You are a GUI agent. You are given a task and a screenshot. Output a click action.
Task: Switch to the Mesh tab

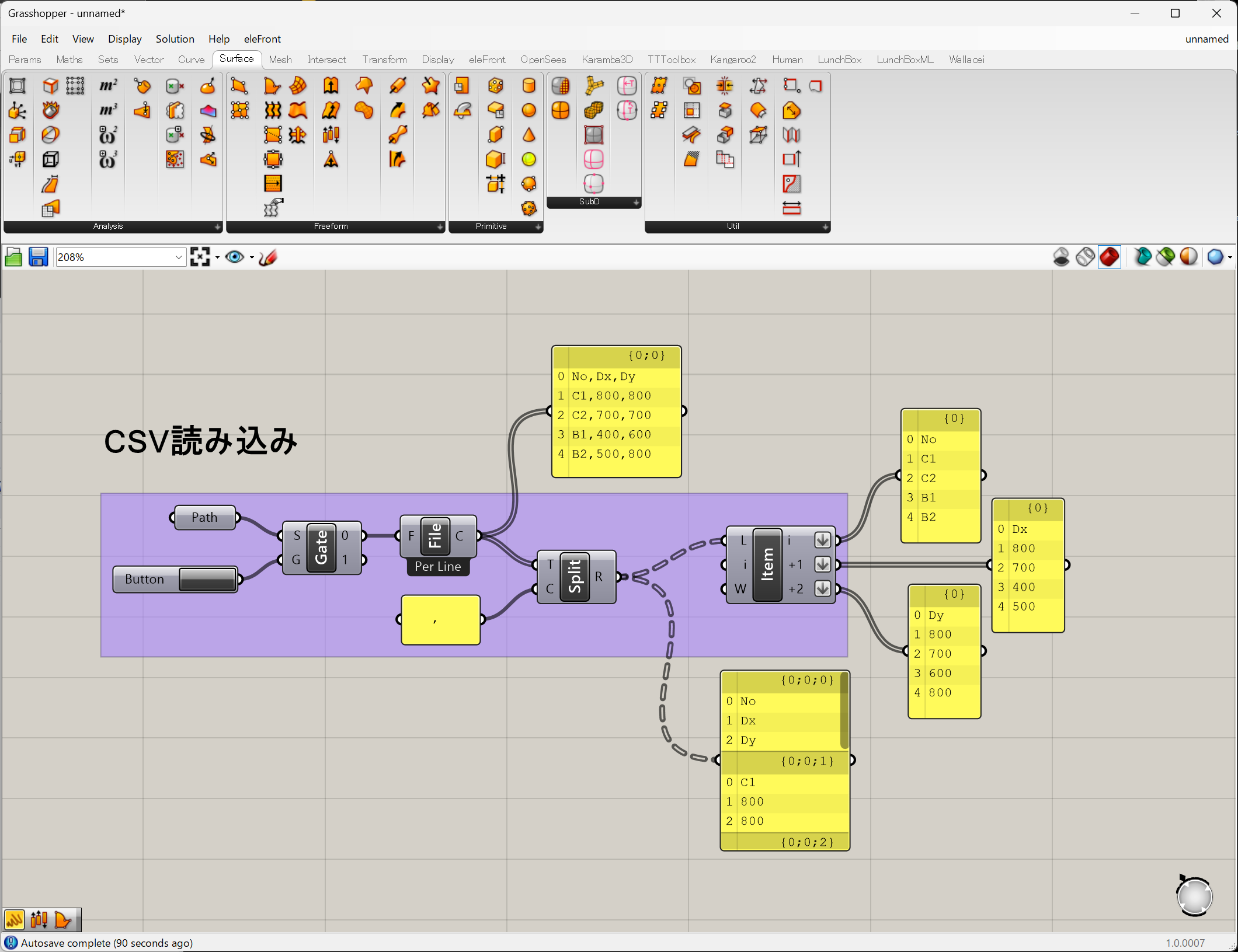tap(280, 60)
